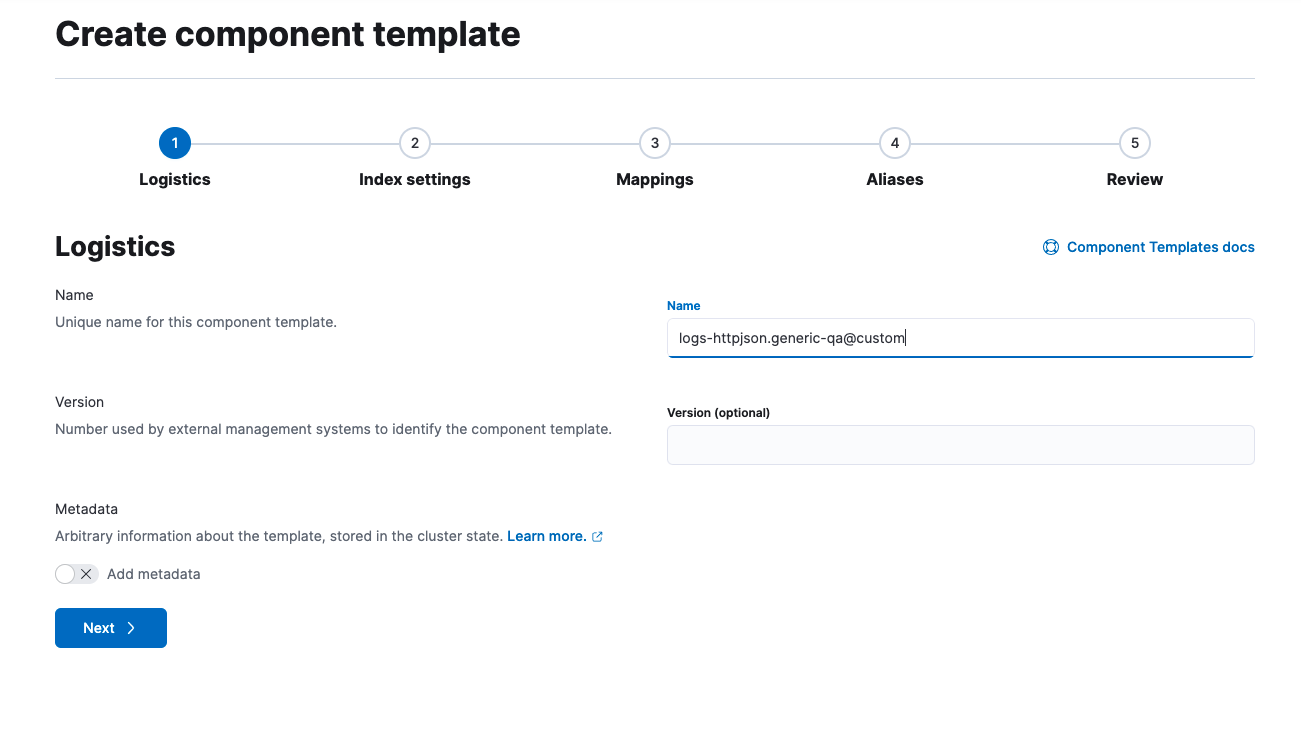Select the Logistics step label
The height and width of the screenshot is (745, 1301).
click(x=174, y=179)
